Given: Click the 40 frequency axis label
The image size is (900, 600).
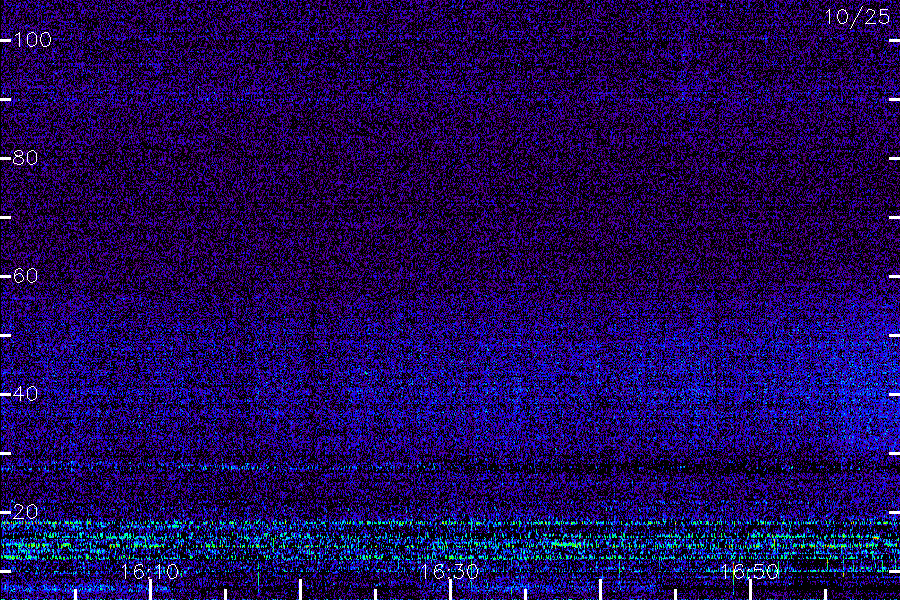Looking at the screenshot, I should [25, 394].
